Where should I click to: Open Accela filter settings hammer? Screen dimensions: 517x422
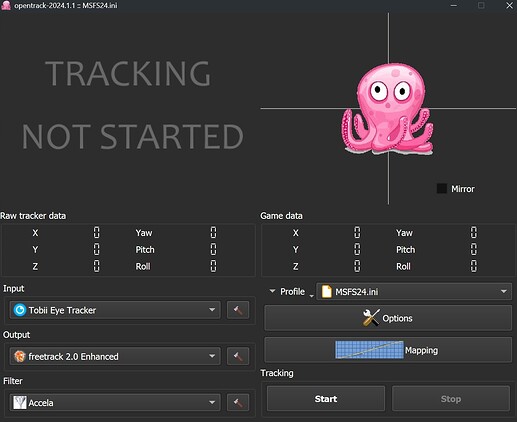(238, 403)
